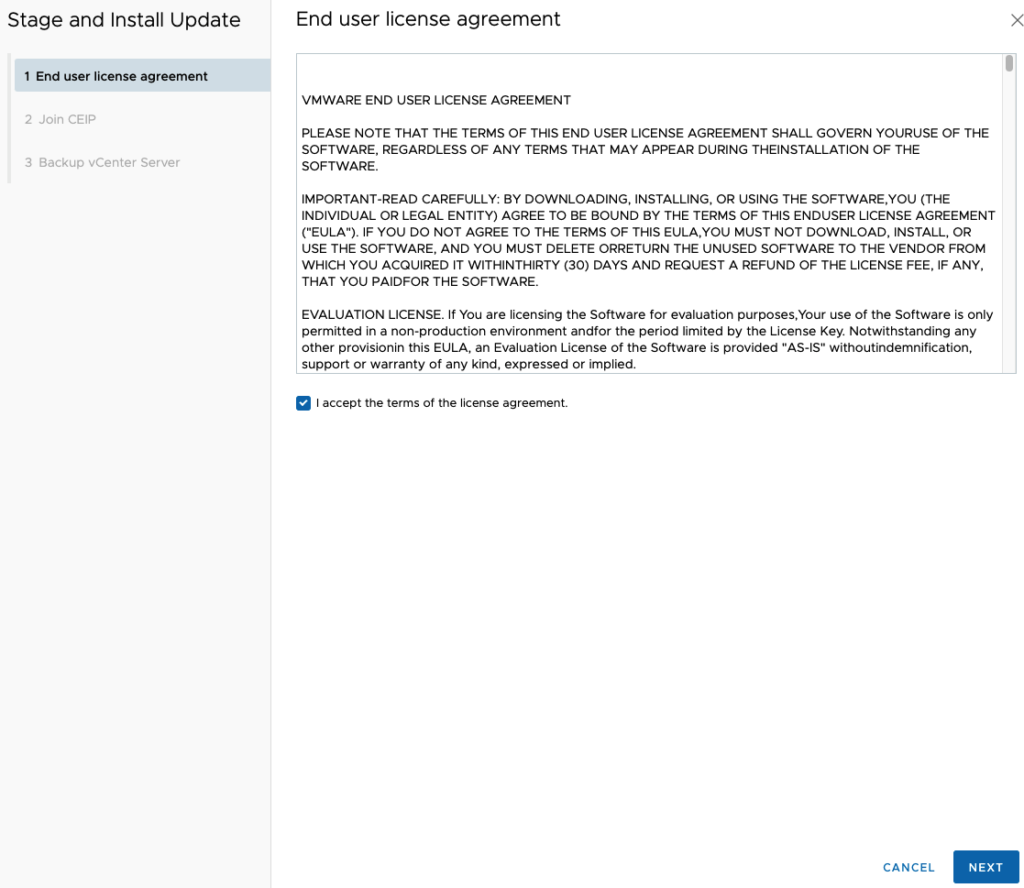The width and height of the screenshot is (1024, 888).
Task: Go to step 2 Join CEIP
Action: click(x=67, y=119)
